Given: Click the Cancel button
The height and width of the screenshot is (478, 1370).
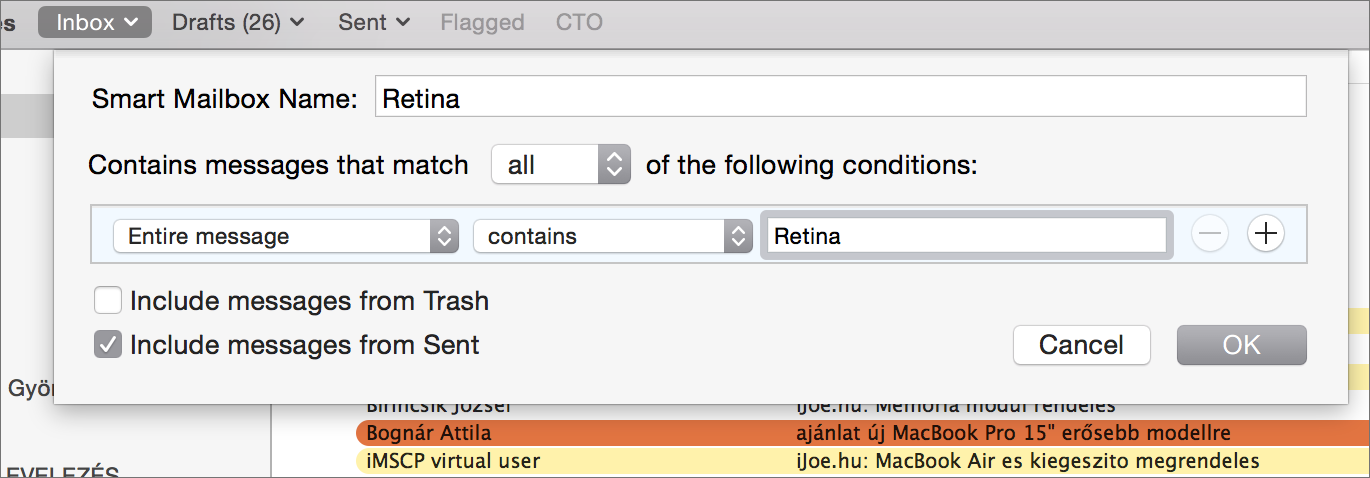Looking at the screenshot, I should tap(1081, 345).
